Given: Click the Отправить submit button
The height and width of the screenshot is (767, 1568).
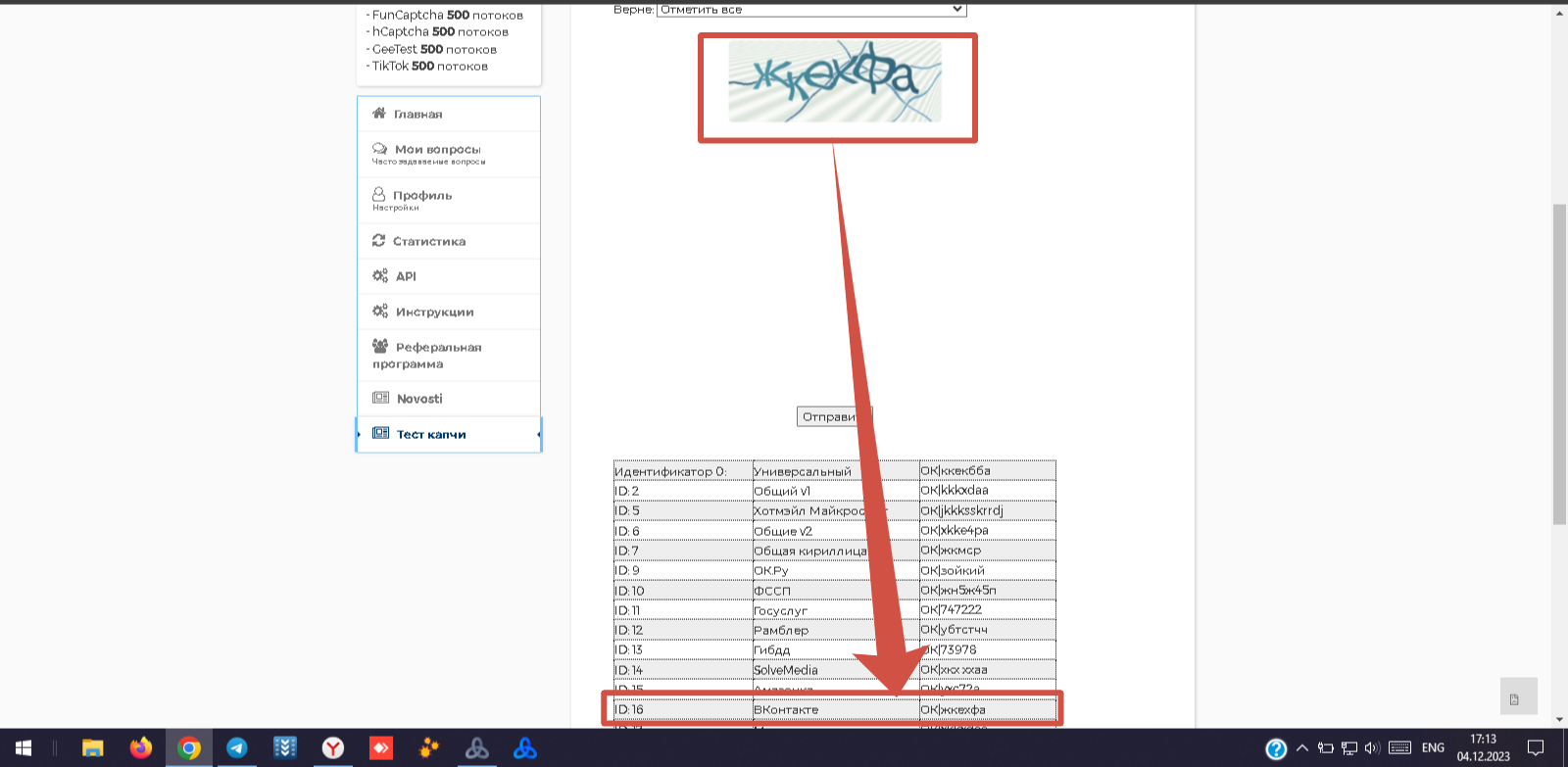Looking at the screenshot, I should [x=834, y=416].
